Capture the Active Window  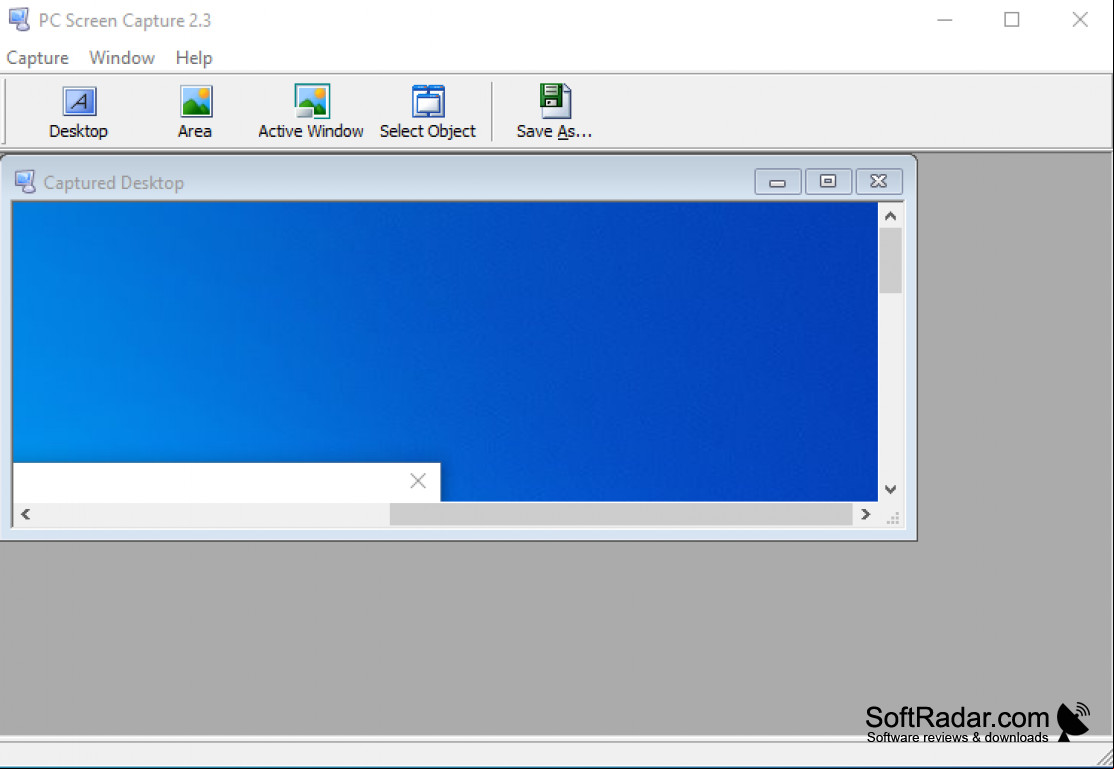[x=311, y=112]
